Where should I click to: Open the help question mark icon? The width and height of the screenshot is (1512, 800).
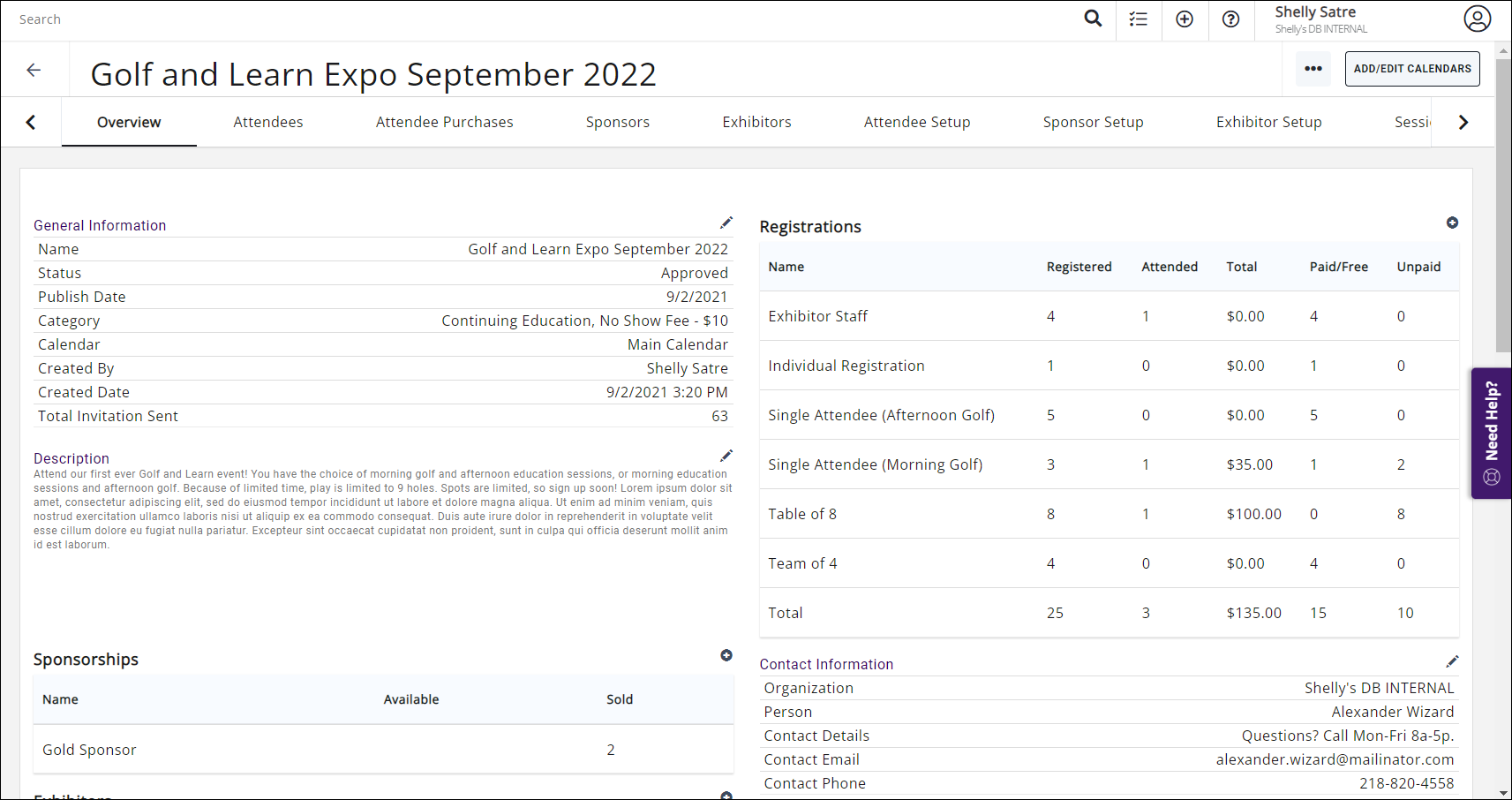click(1230, 19)
